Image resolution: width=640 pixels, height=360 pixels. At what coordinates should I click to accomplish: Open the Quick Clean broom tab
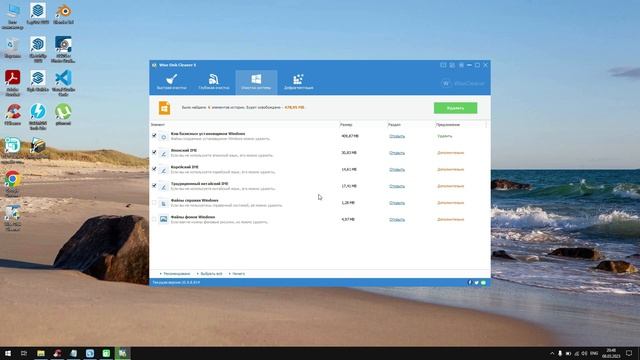tap(172, 82)
